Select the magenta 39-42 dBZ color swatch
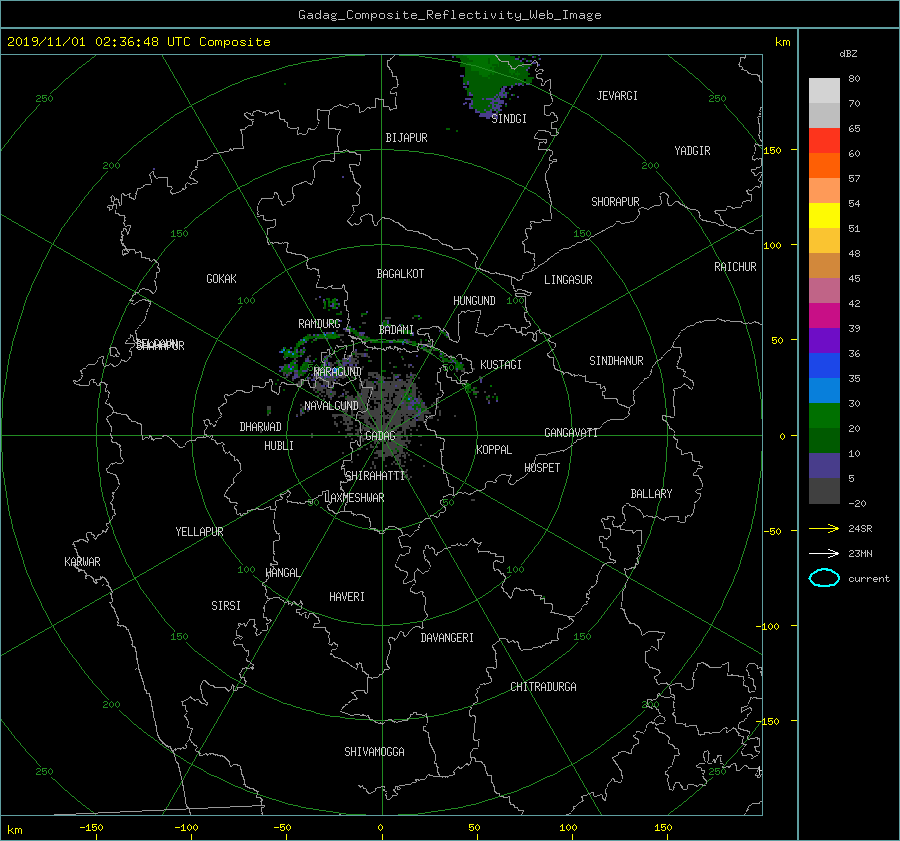The image size is (900, 841). 824,316
